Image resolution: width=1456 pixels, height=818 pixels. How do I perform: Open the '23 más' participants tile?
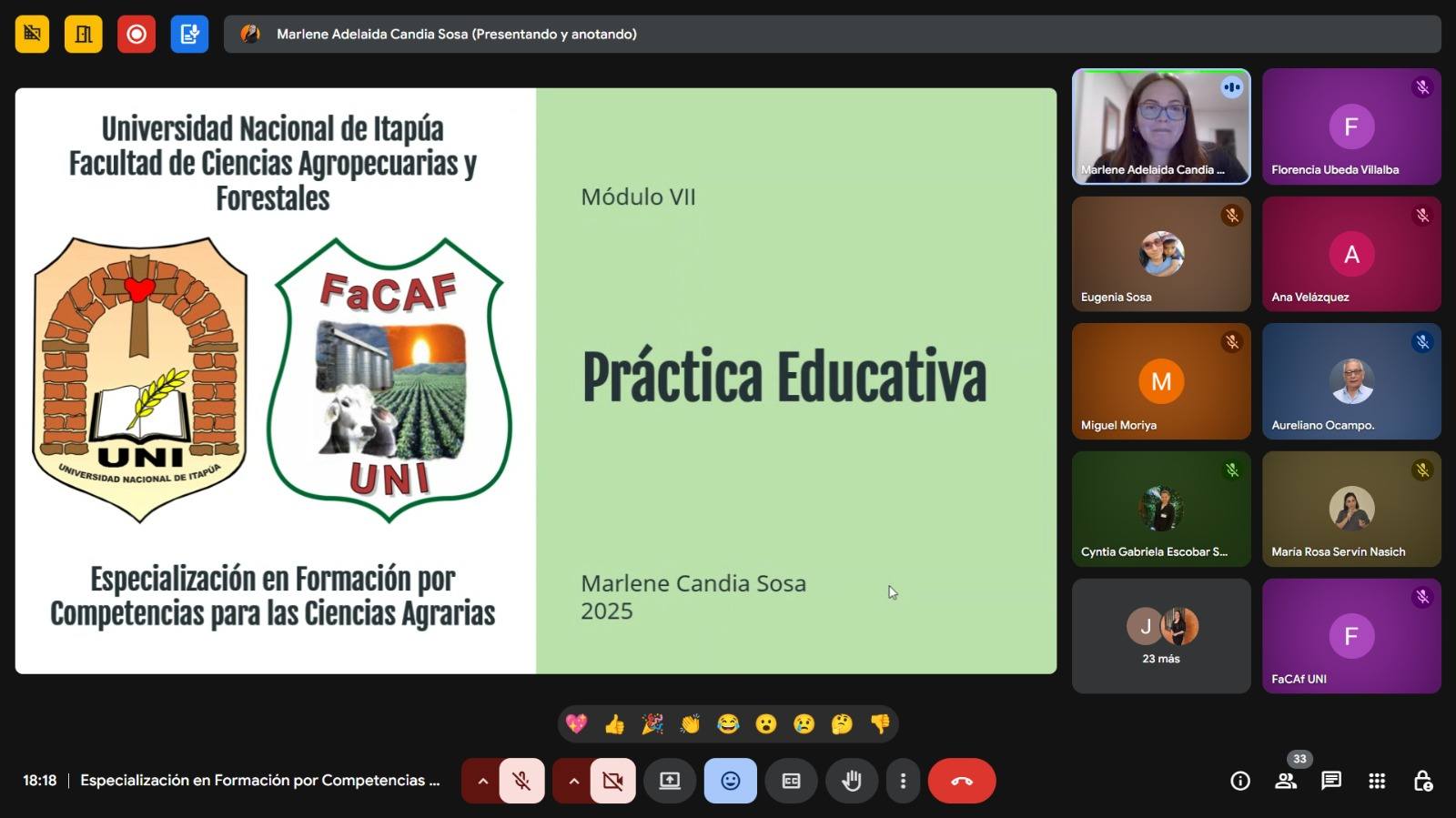click(1161, 636)
